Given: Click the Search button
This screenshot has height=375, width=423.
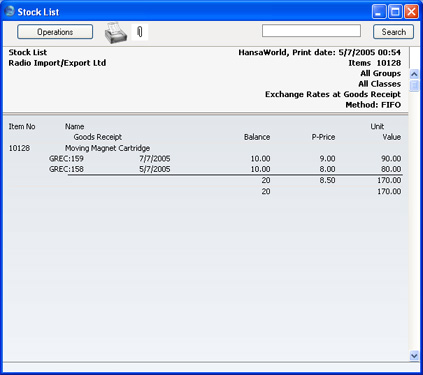Looking at the screenshot, I should click(393, 32).
